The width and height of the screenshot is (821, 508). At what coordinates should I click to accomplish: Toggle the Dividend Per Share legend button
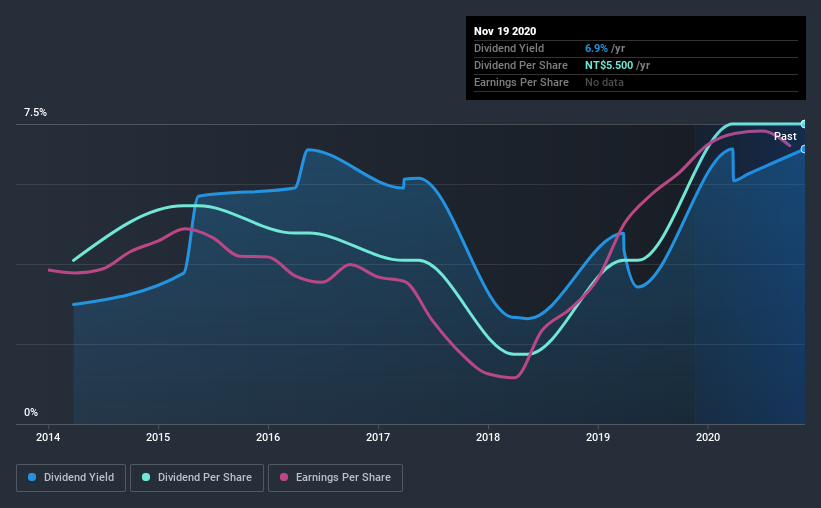[197, 478]
